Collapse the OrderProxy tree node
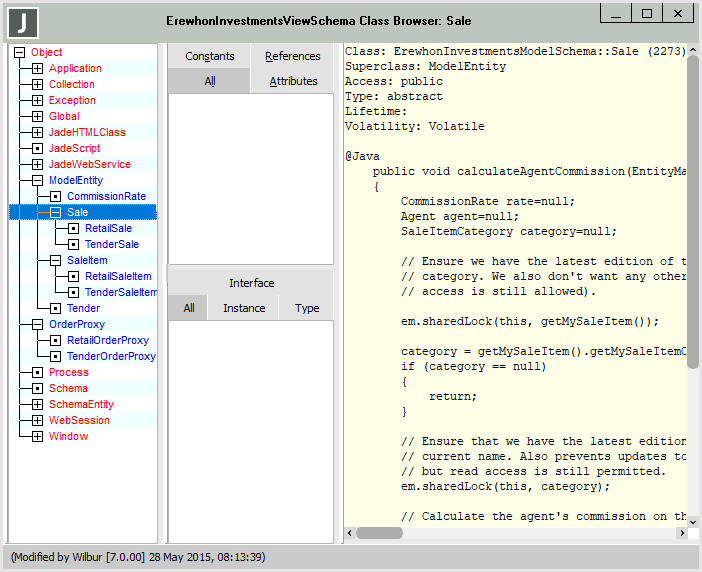Image resolution: width=702 pixels, height=572 pixels. point(37,325)
